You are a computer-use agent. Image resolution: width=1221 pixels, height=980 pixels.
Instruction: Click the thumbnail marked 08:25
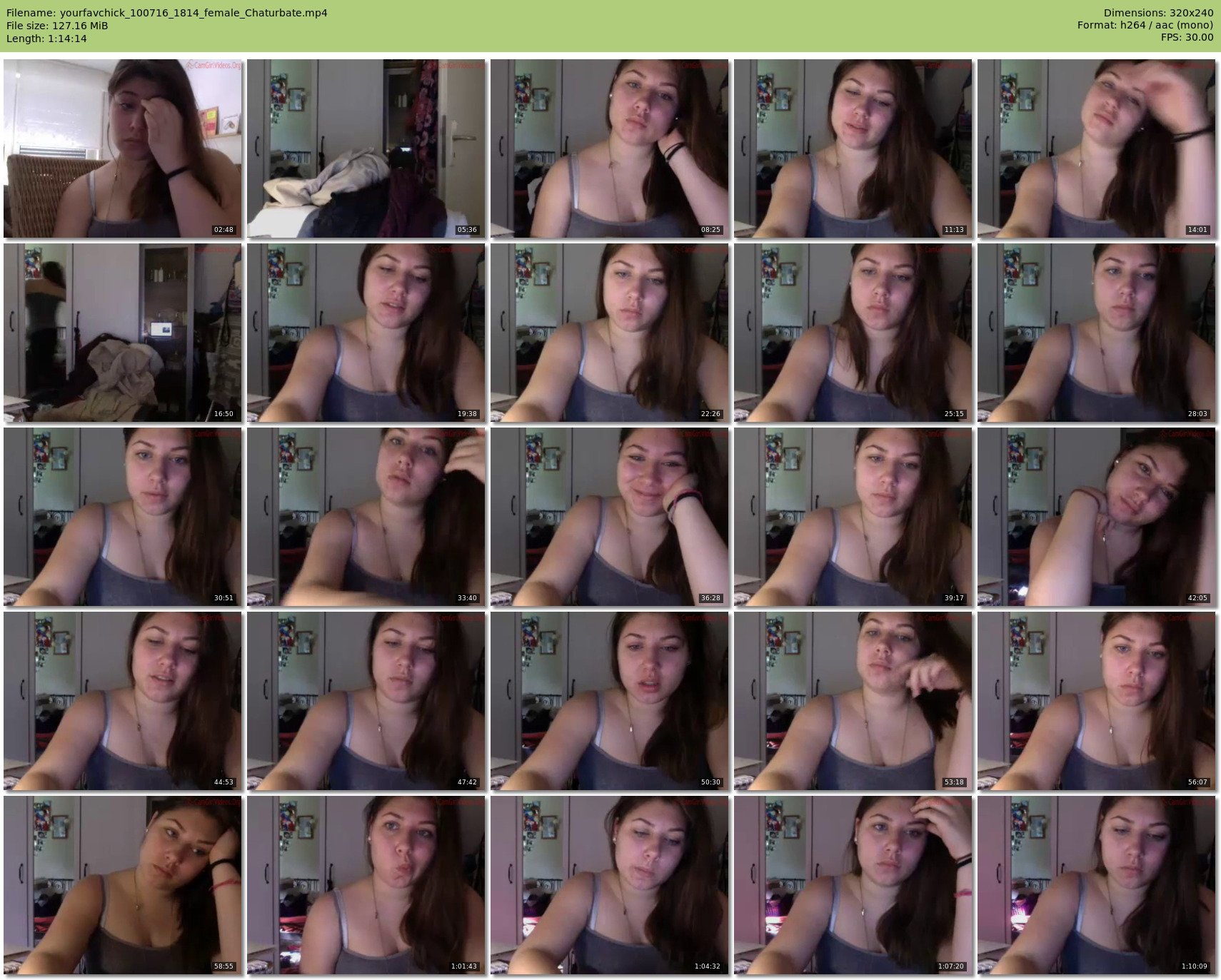pyautogui.click(x=610, y=148)
